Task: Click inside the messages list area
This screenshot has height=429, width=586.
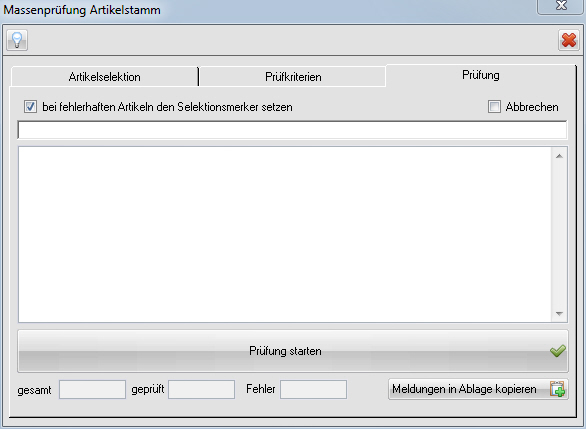Action: (285, 234)
